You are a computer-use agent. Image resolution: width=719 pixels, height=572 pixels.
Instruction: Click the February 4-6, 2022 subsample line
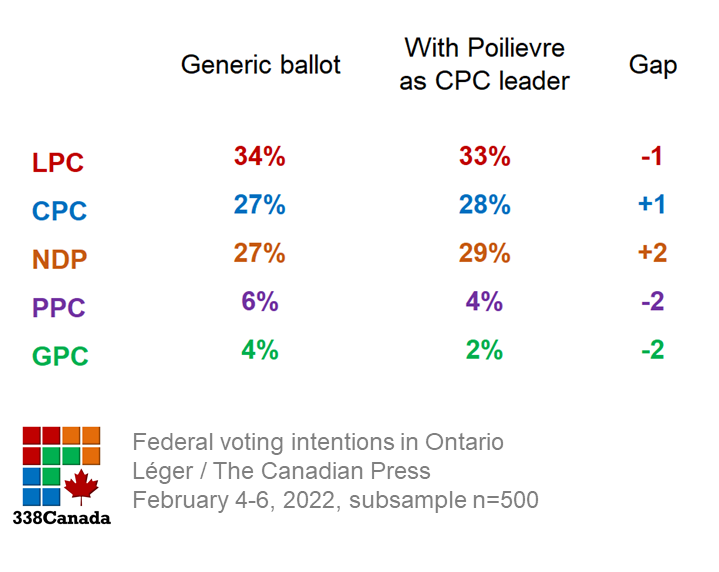coord(335,500)
